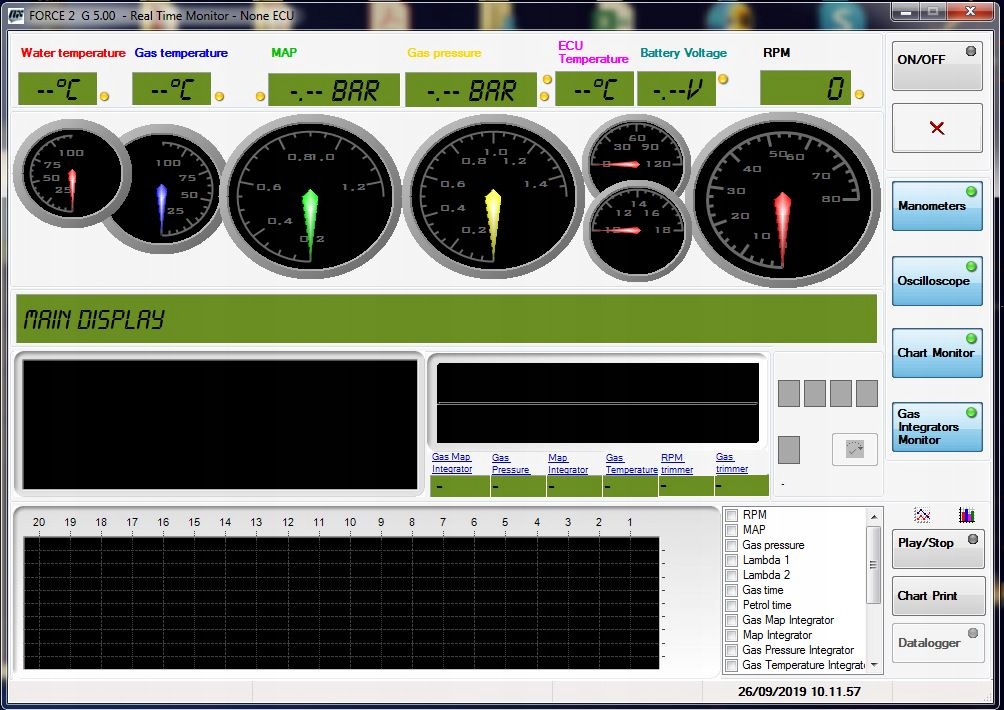Click the checkmark dropdown icon button
The height and width of the screenshot is (710, 1004).
click(854, 450)
